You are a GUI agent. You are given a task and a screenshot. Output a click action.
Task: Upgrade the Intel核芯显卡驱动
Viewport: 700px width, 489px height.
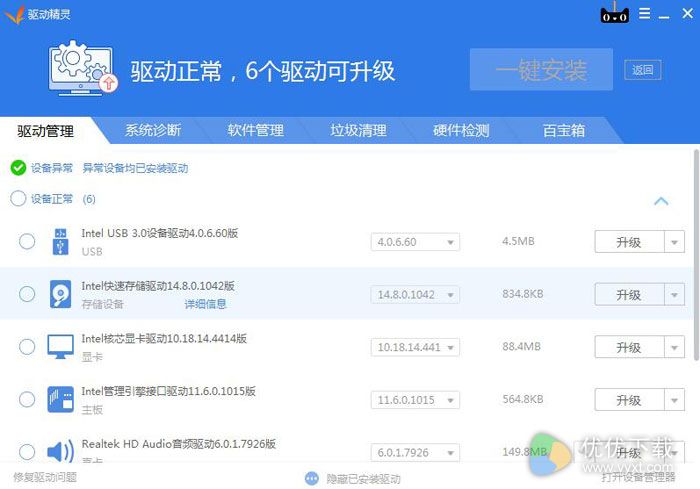click(629, 347)
